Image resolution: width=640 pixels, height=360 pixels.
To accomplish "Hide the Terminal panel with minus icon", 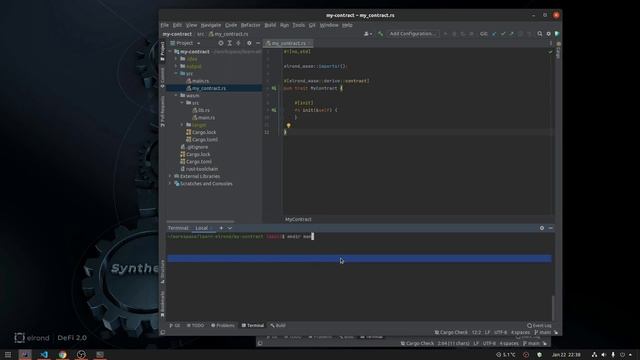I will tap(550, 228).
